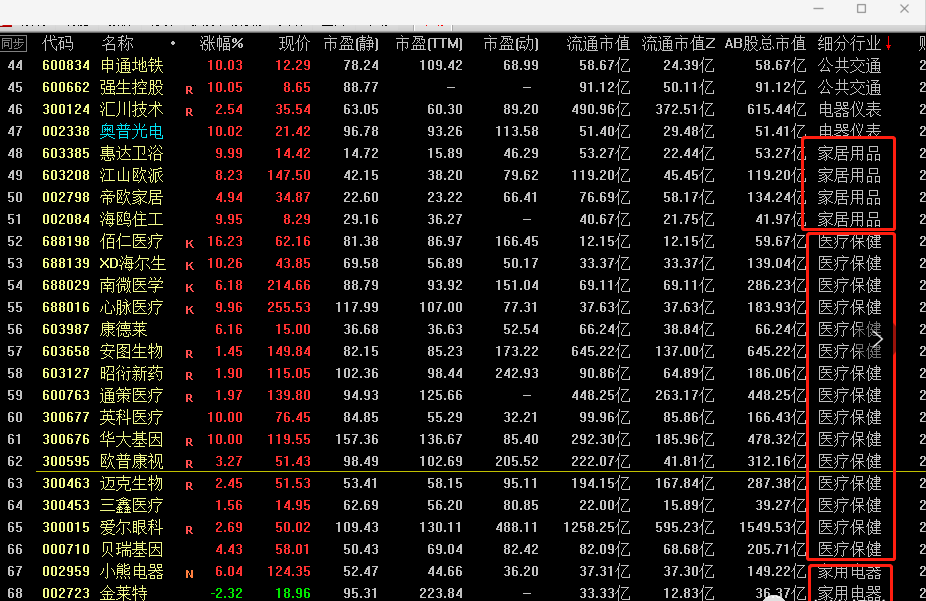This screenshot has width=926, height=601.
Task: Sort by 涨幅% column header
Action: click(221, 43)
